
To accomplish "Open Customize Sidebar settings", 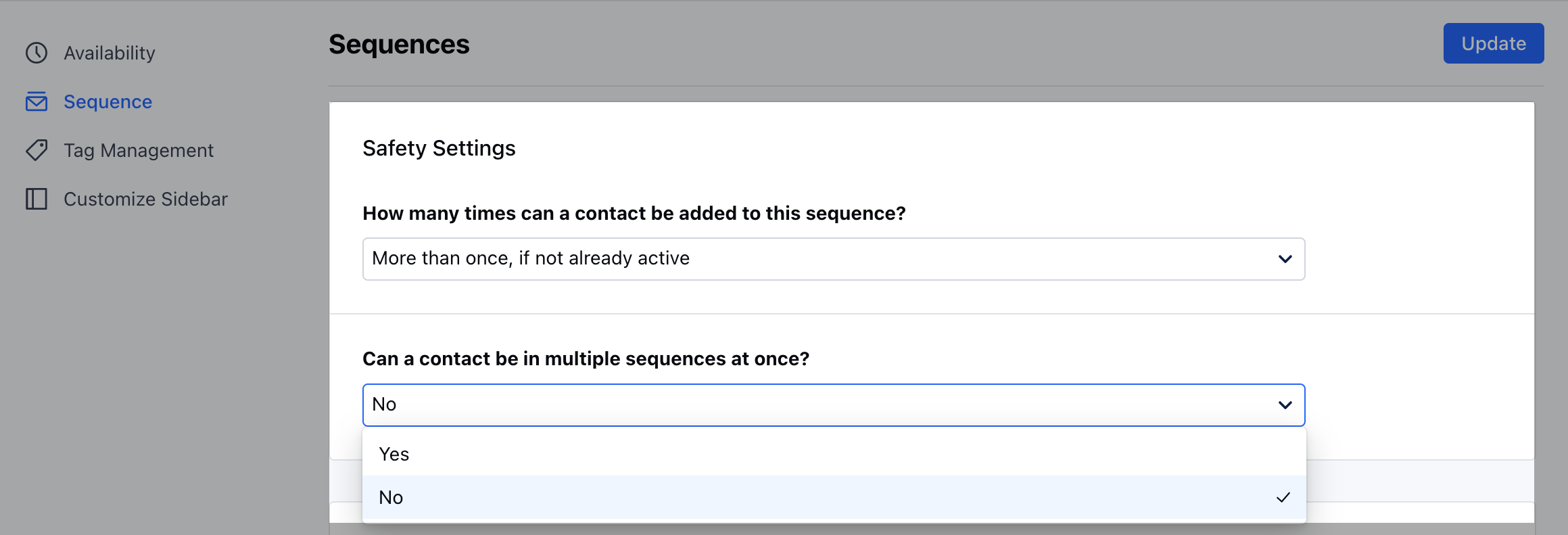I will (x=145, y=199).
